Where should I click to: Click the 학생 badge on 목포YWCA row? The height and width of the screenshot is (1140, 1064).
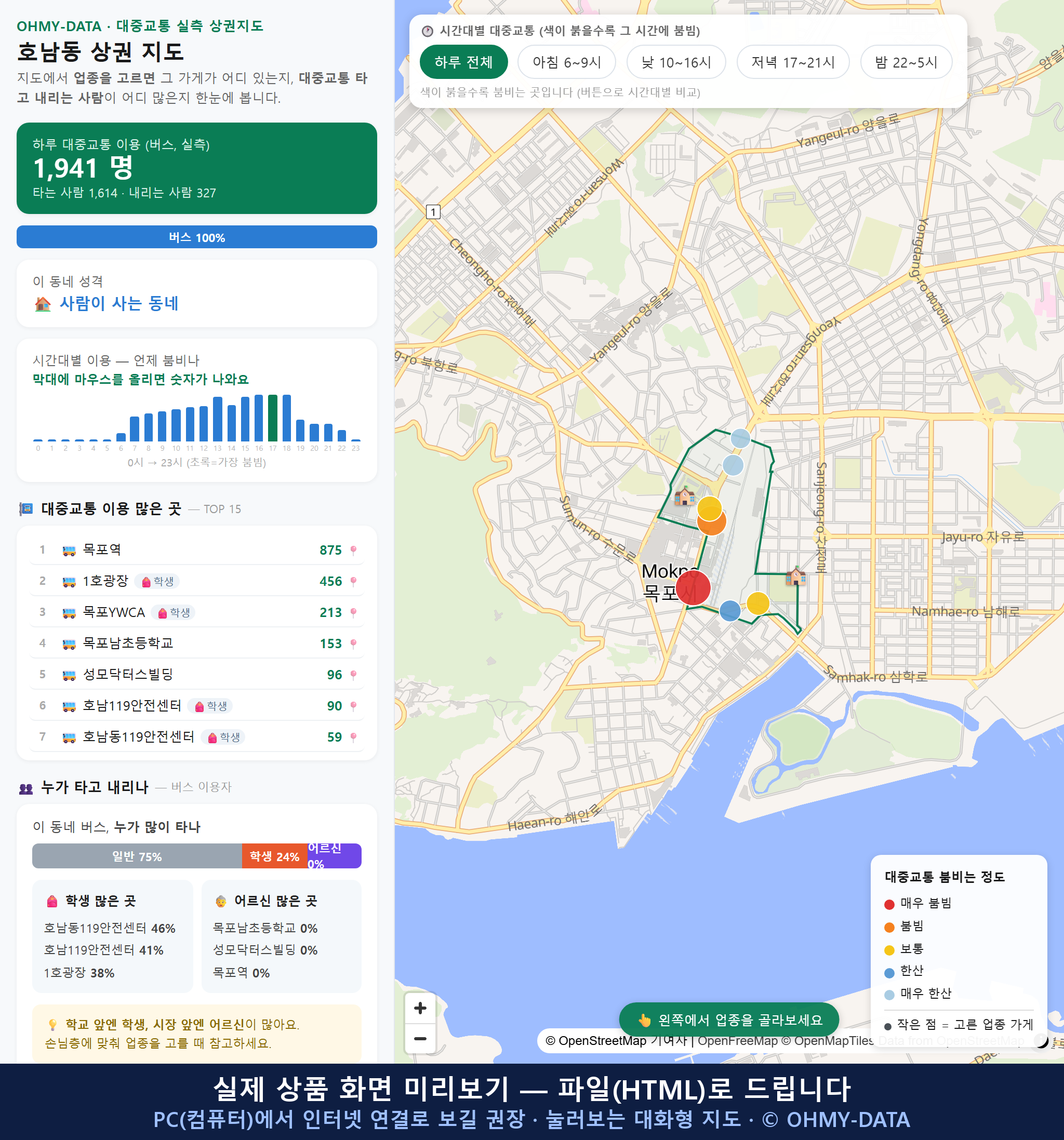(174, 612)
